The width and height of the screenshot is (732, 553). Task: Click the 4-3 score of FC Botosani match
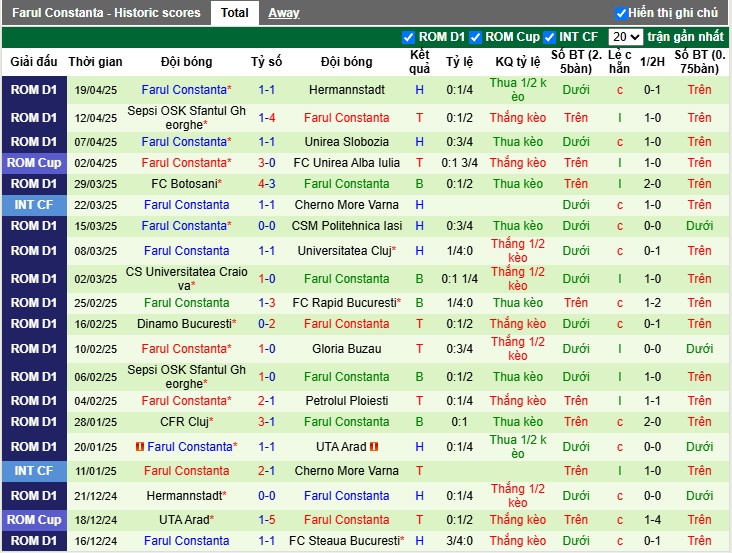(x=267, y=183)
